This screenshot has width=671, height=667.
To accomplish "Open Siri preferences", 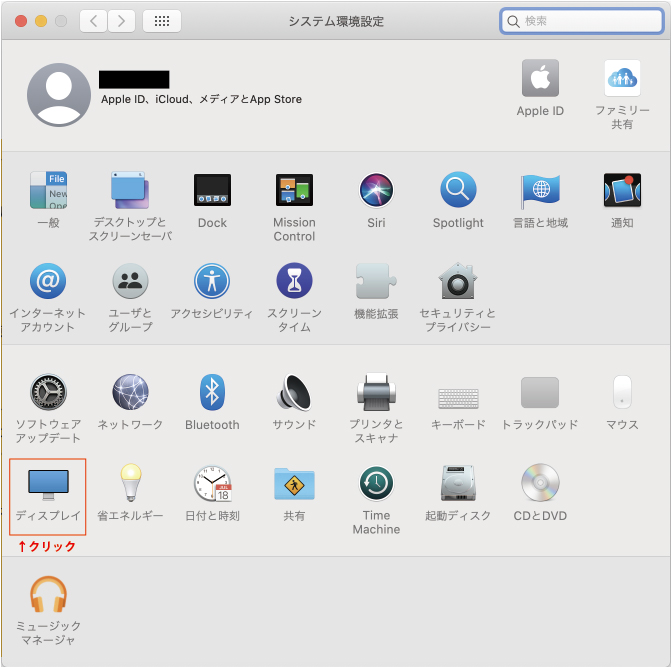I will pos(376,190).
